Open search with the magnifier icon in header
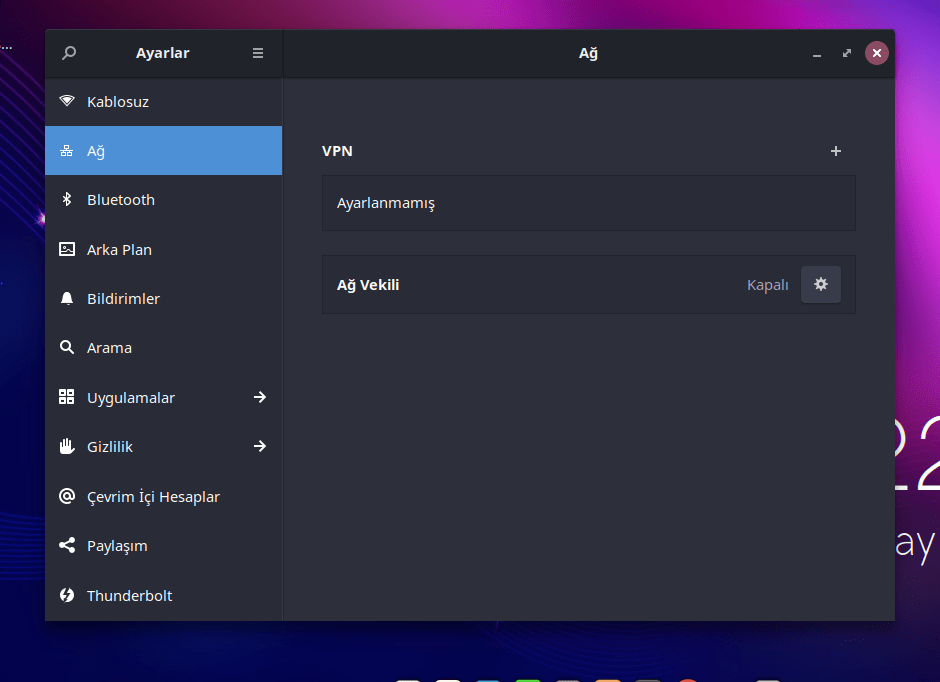Screen dimensions: 940x682 (x=69, y=53)
